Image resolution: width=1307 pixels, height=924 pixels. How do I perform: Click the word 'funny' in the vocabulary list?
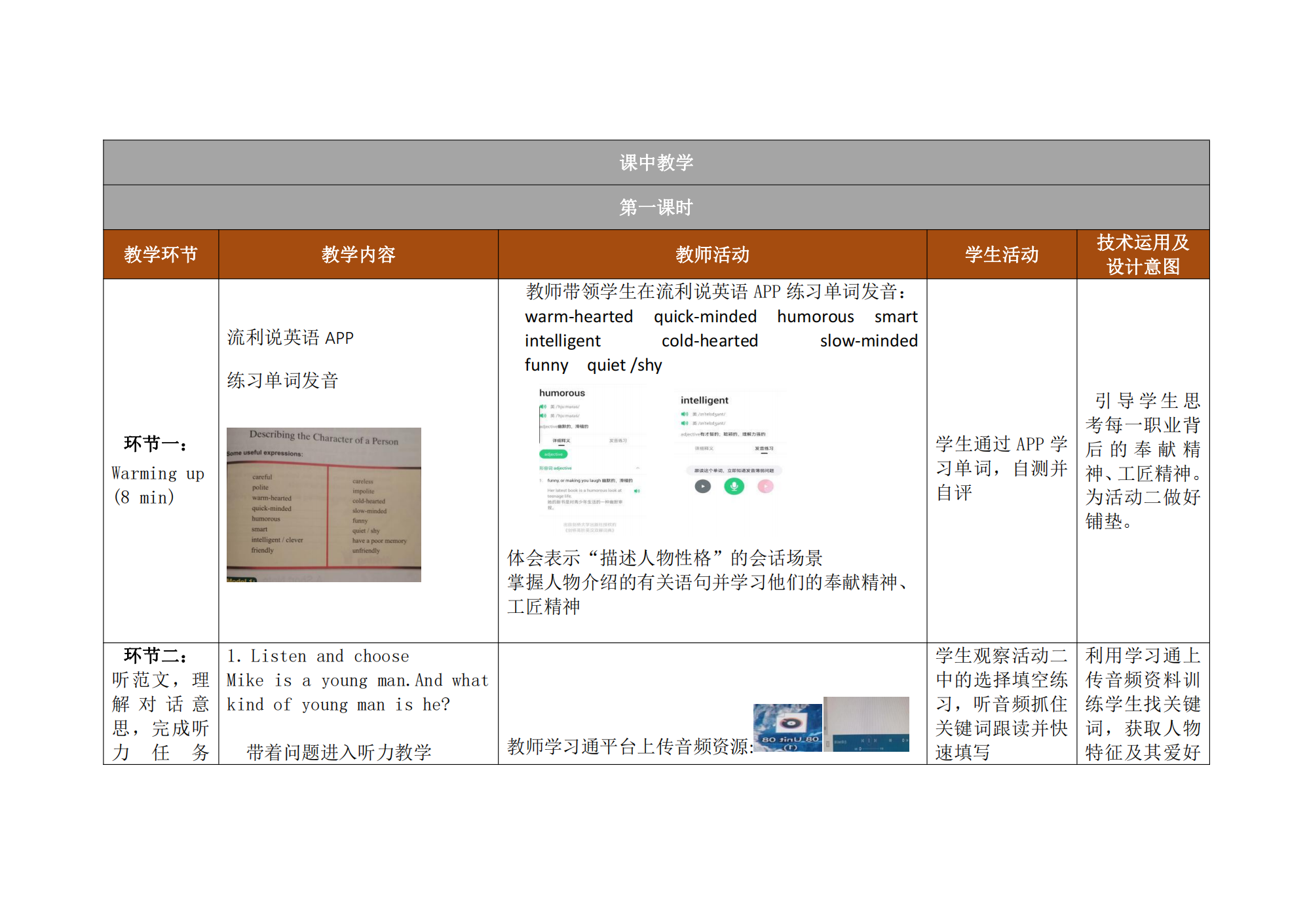[x=546, y=365]
